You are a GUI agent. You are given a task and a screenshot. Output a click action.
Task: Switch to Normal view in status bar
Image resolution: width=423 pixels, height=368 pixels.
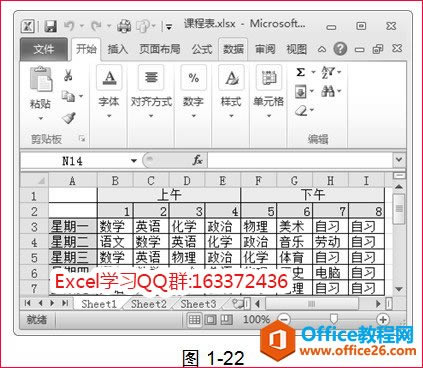tap(194, 320)
